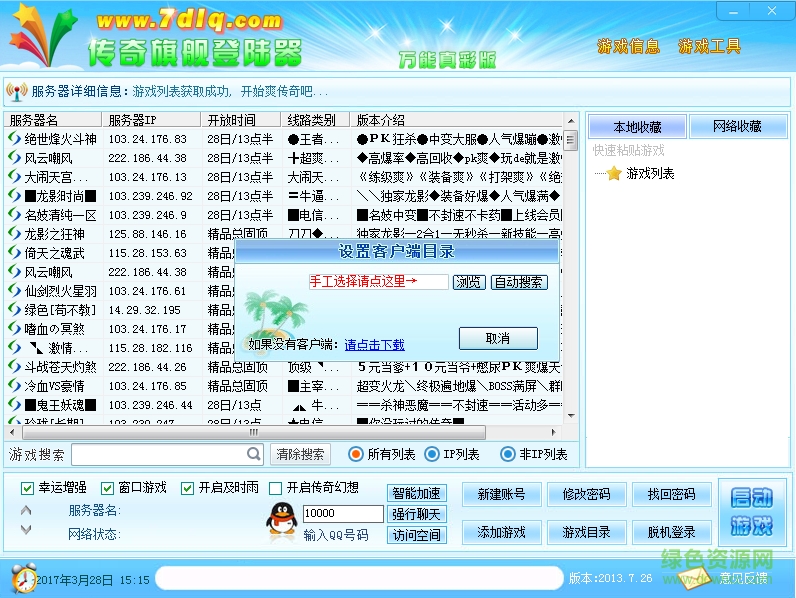The image size is (796, 598).
Task: Enable the 开启传奇幻想 checkbox
Action: pyautogui.click(x=276, y=488)
